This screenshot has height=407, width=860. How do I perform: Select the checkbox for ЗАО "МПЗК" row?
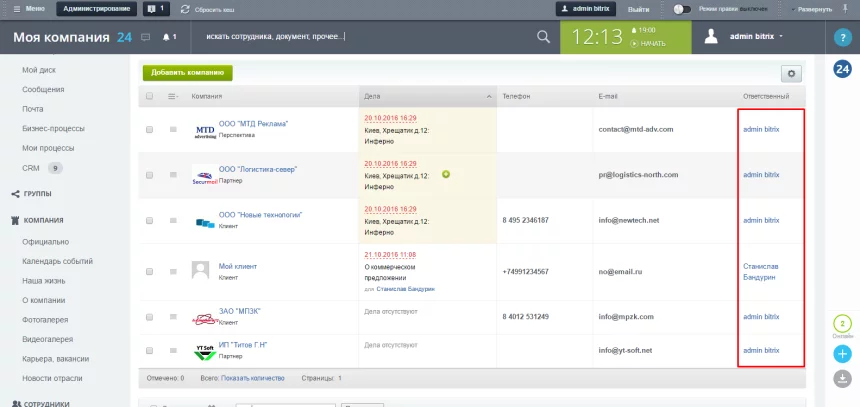coord(150,317)
